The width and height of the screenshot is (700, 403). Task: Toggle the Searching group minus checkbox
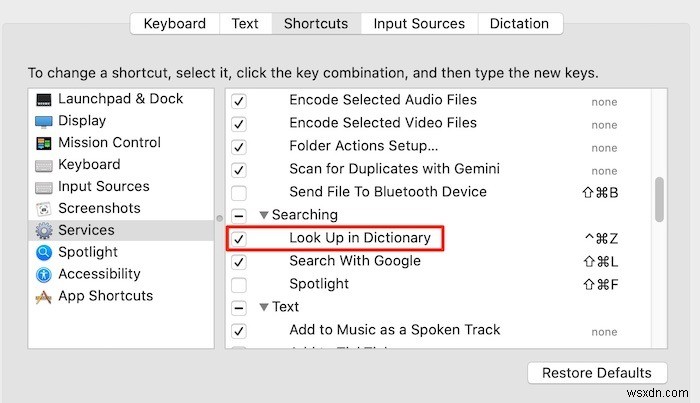click(239, 215)
